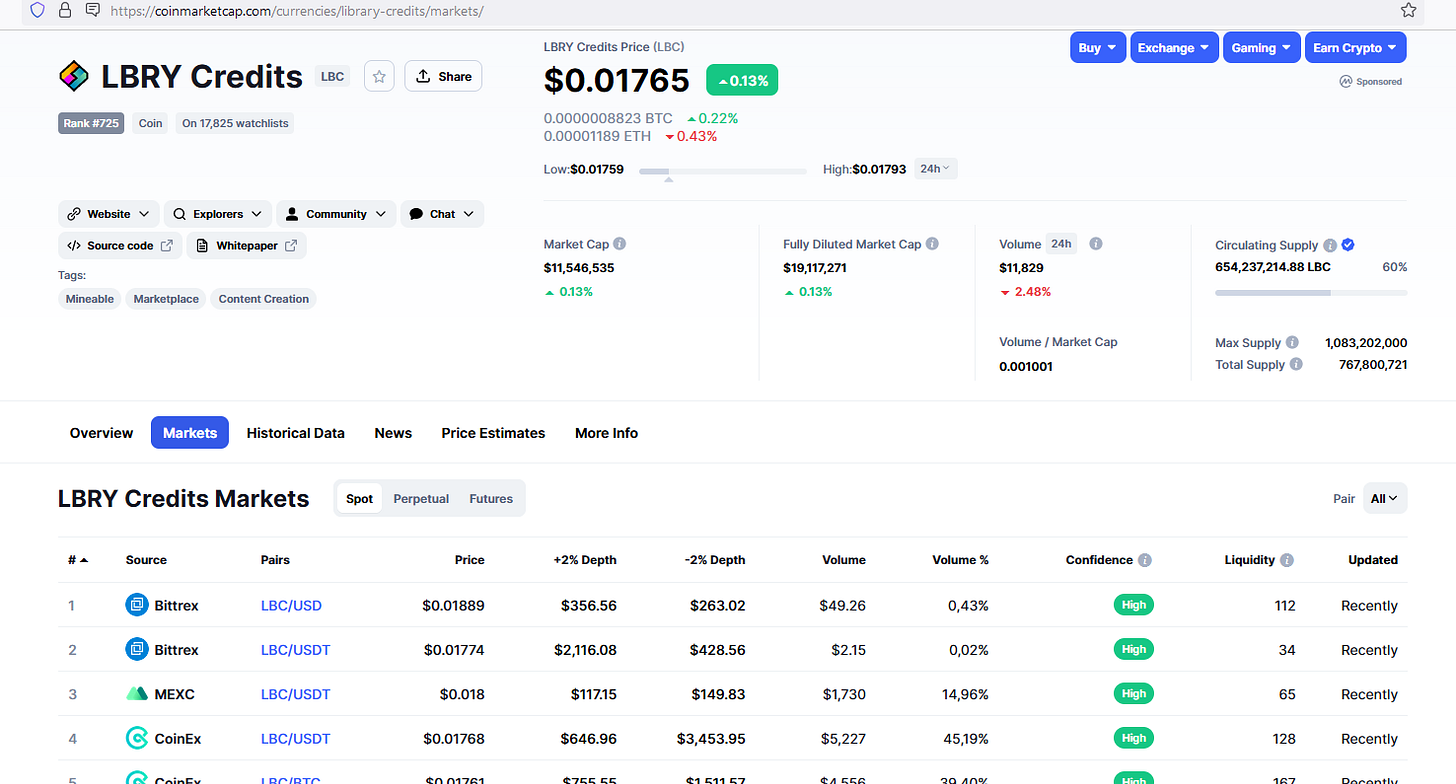Click the browser address bar URL

(297, 11)
